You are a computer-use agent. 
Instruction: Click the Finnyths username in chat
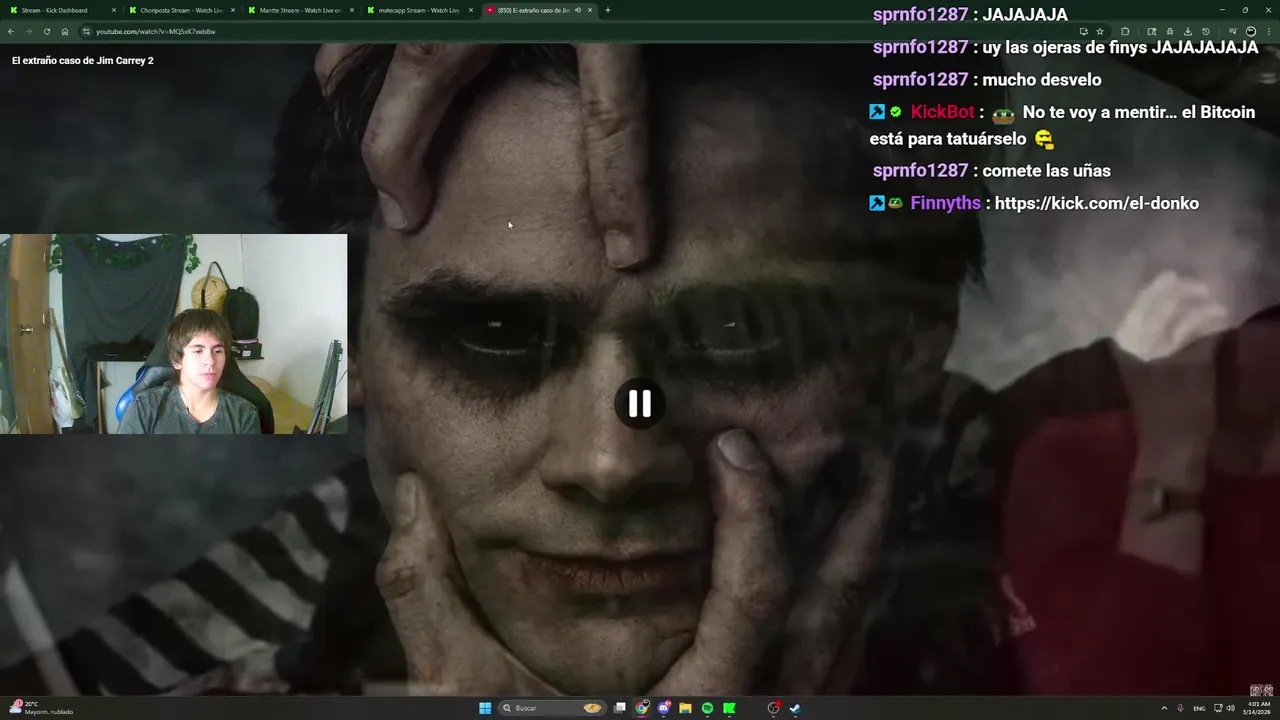coord(945,203)
